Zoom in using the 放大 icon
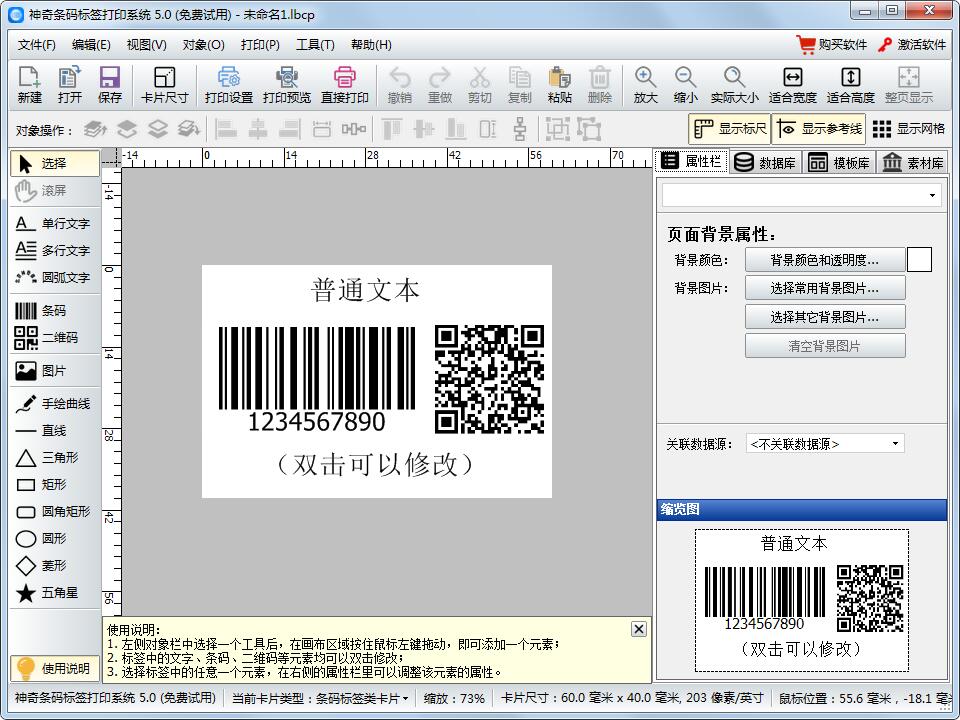 pyautogui.click(x=644, y=84)
